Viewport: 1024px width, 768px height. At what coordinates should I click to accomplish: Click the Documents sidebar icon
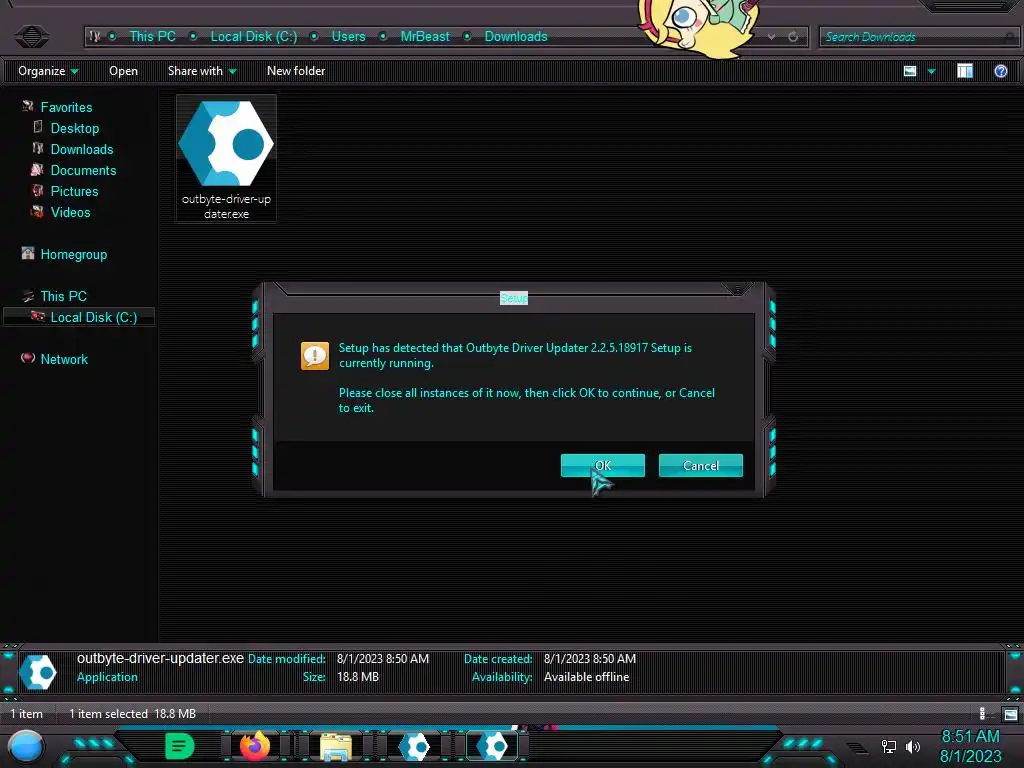[37, 170]
